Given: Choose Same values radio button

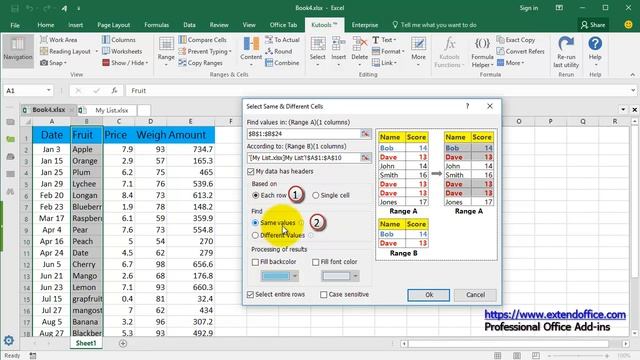Looking at the screenshot, I should [x=255, y=223].
